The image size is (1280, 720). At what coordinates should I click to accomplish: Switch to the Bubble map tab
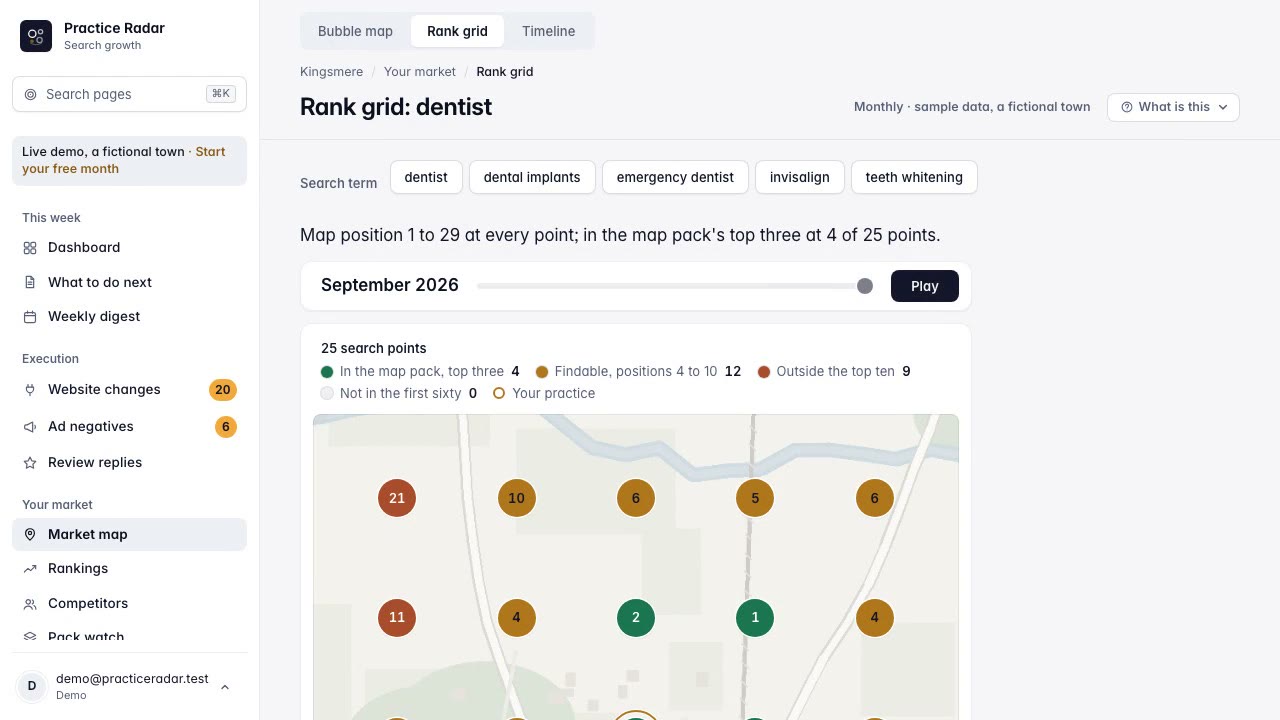point(355,31)
